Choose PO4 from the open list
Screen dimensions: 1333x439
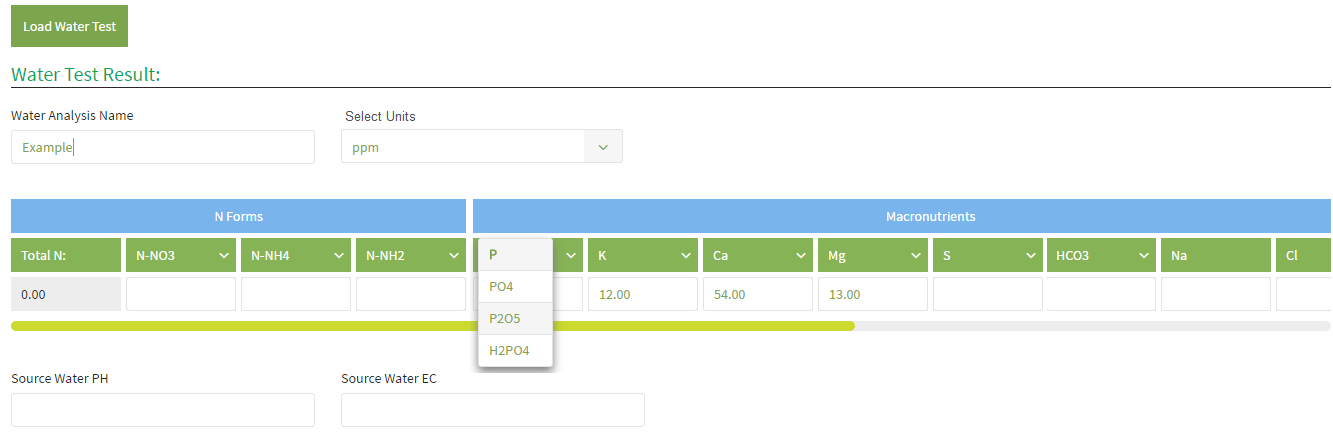(x=515, y=287)
